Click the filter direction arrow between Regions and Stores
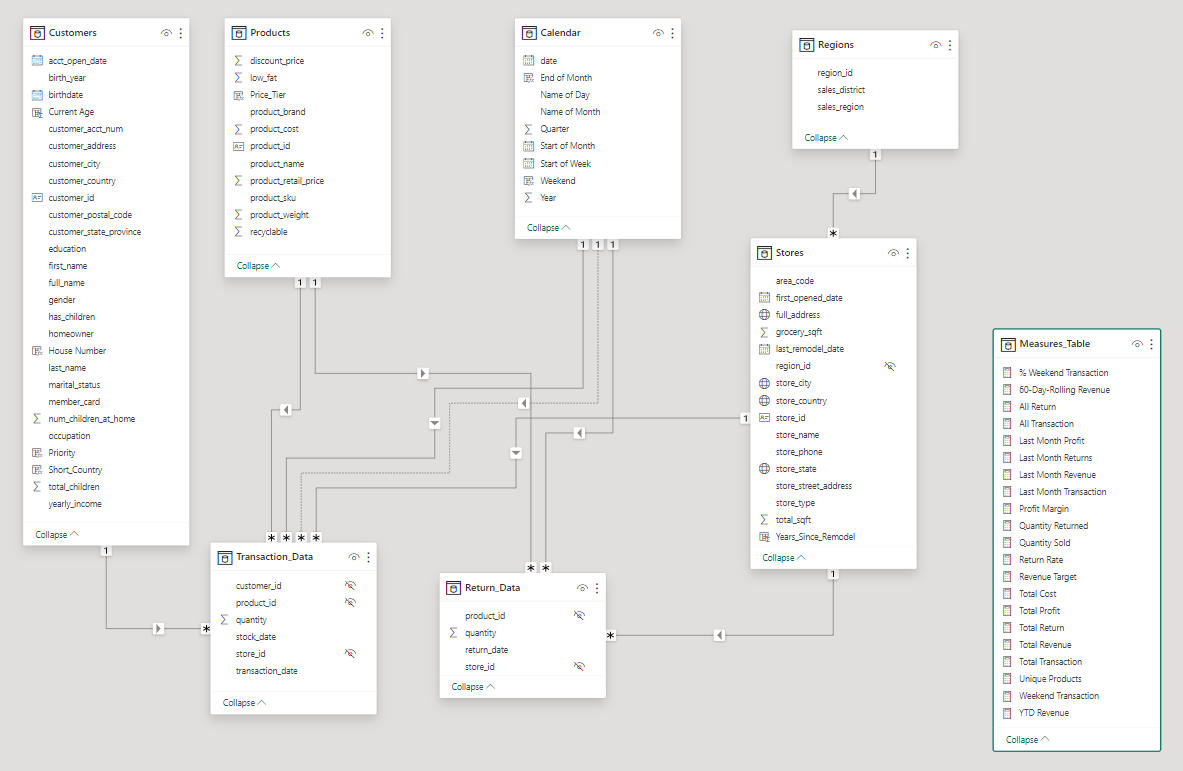Screen dimensions: 1183x771 click(855, 193)
